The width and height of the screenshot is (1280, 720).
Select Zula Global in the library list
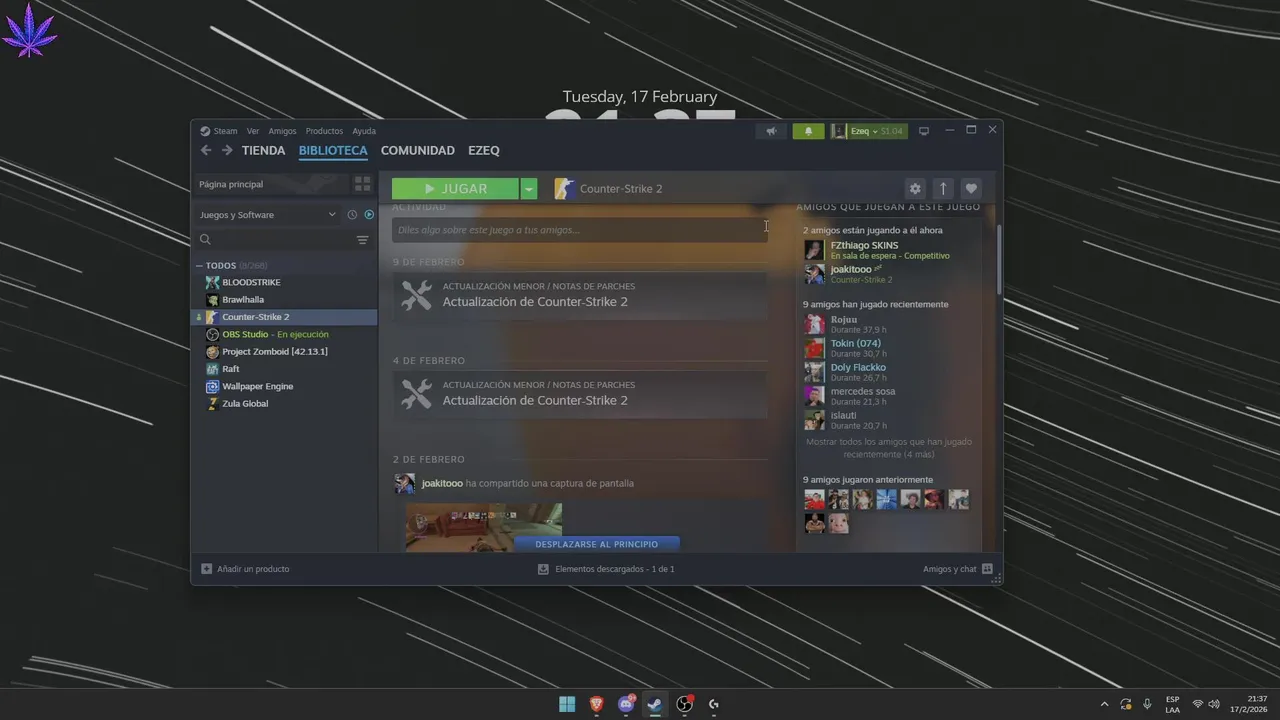click(x=245, y=404)
